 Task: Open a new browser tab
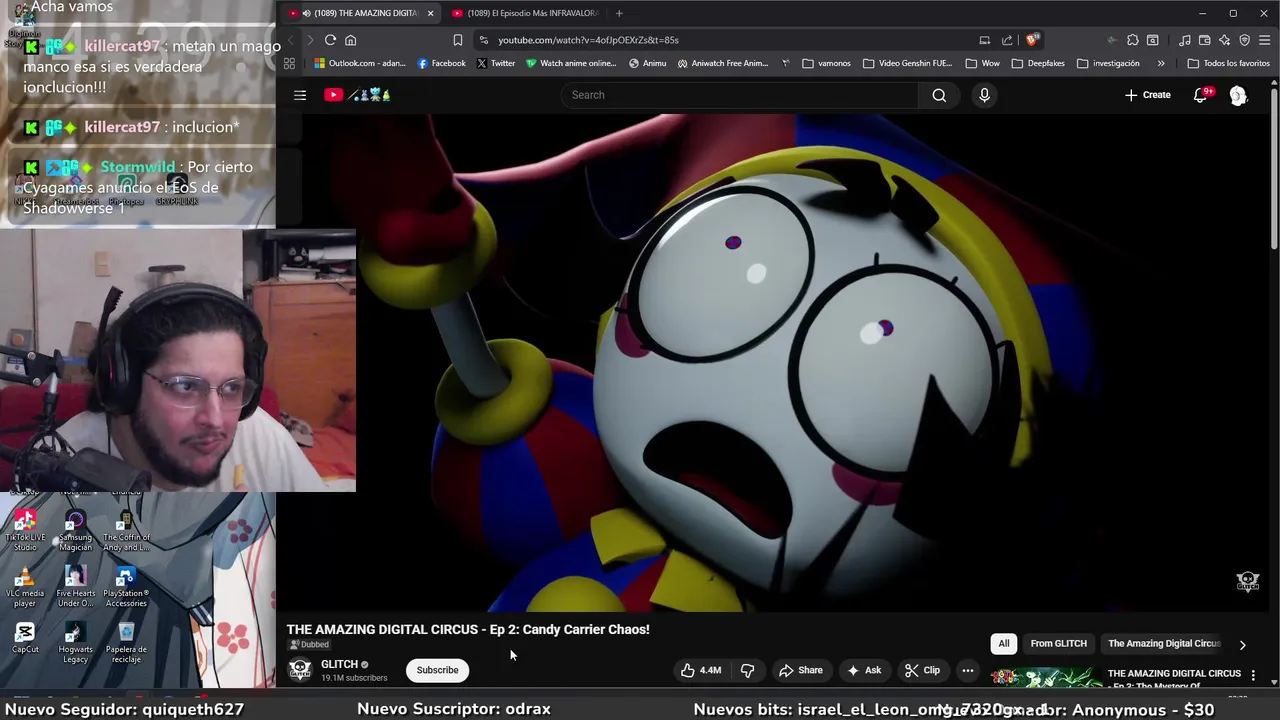(619, 13)
